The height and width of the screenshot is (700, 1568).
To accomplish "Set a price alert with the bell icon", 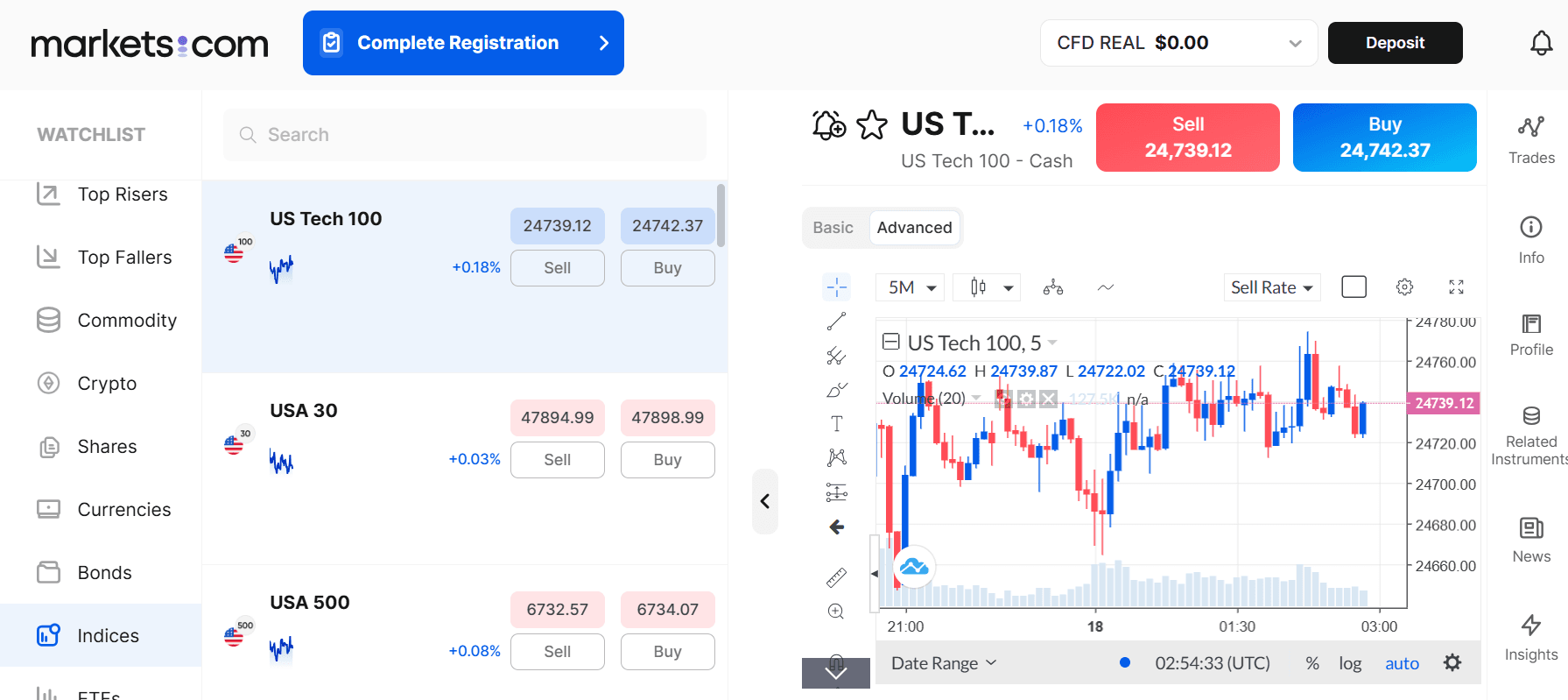I will [828, 125].
